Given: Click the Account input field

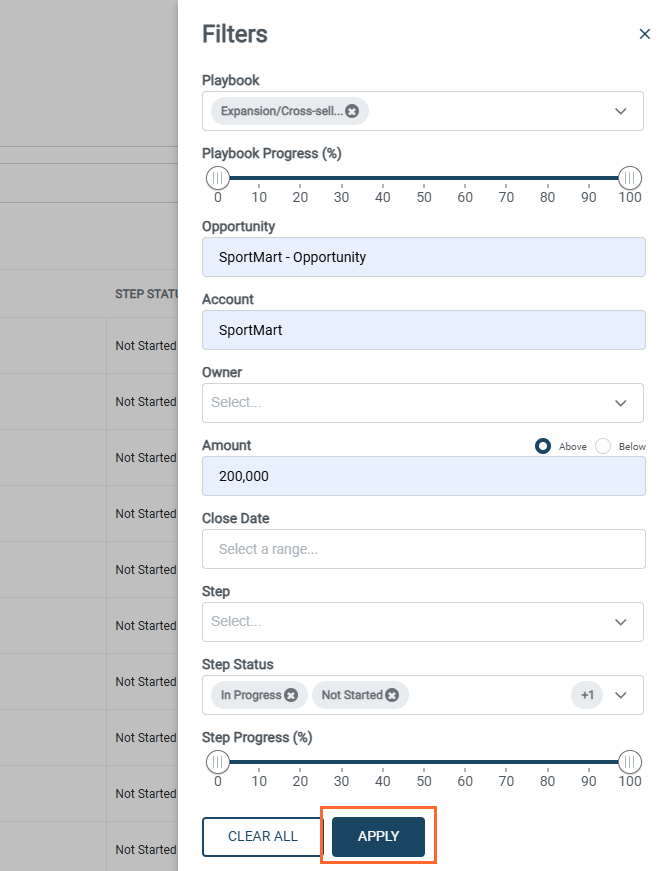Looking at the screenshot, I should [x=423, y=330].
